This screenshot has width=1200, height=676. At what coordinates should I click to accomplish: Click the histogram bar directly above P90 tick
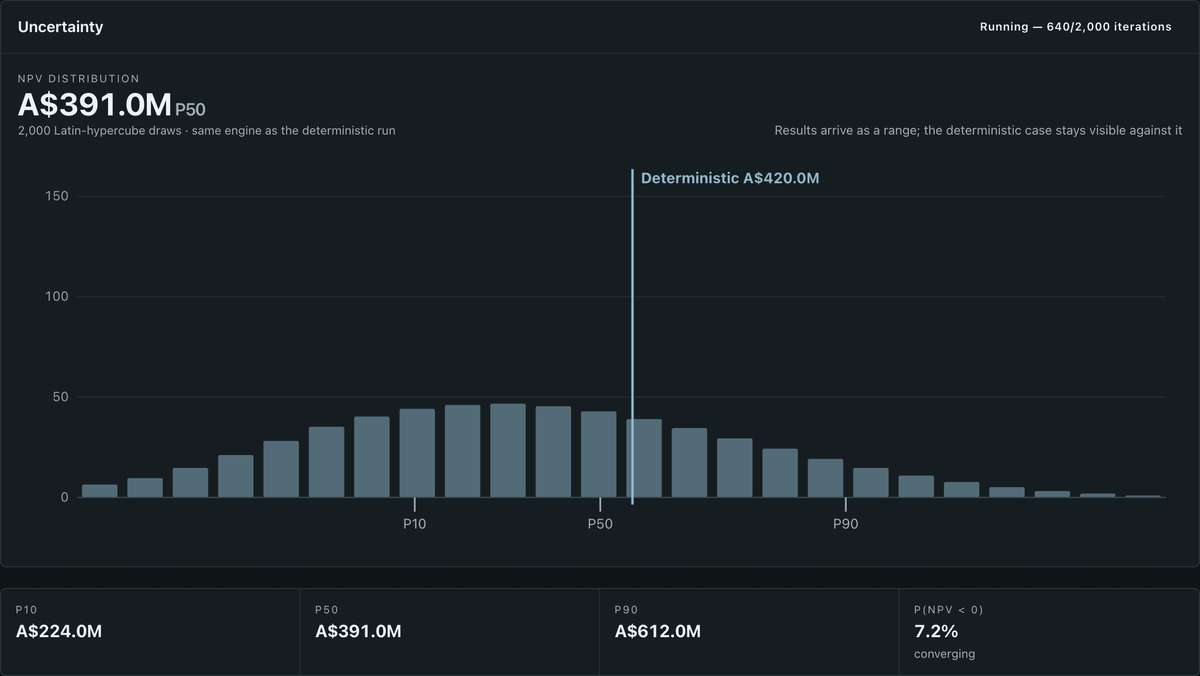coord(826,478)
